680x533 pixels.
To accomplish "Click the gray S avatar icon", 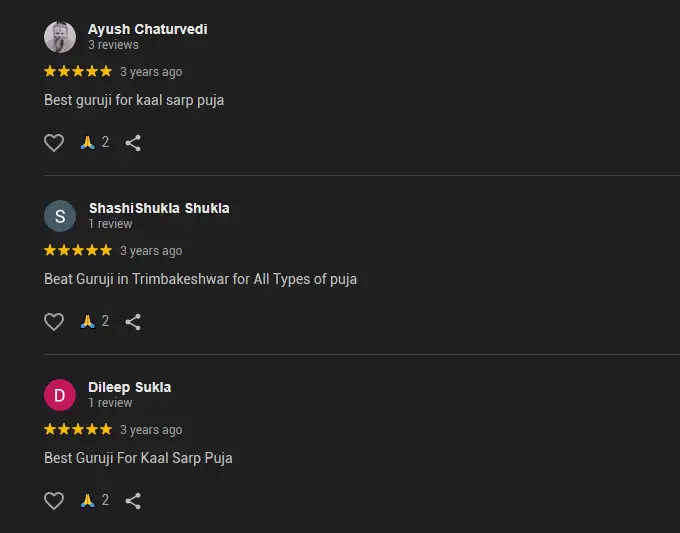I will pos(60,216).
